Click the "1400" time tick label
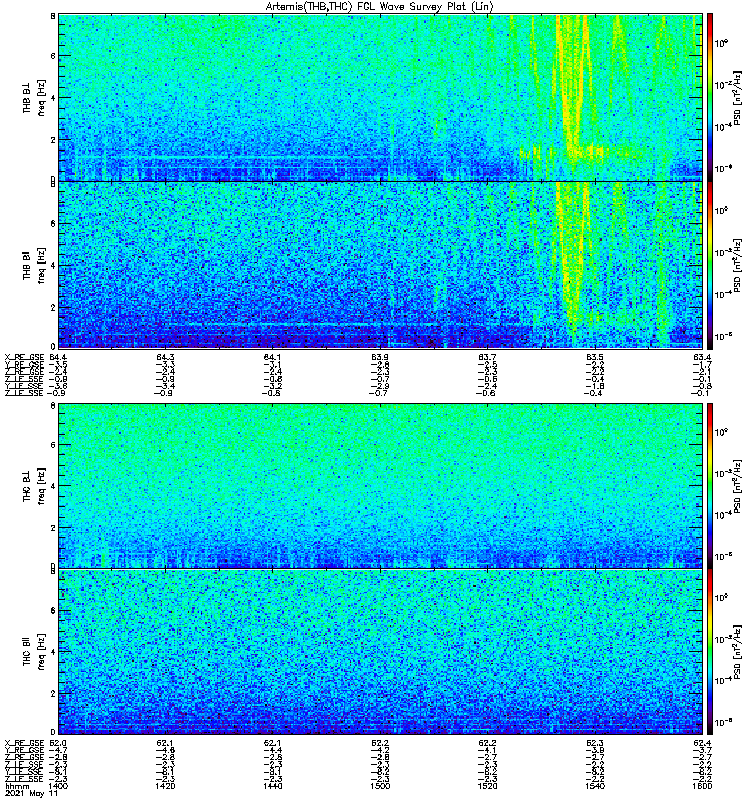 (59, 786)
